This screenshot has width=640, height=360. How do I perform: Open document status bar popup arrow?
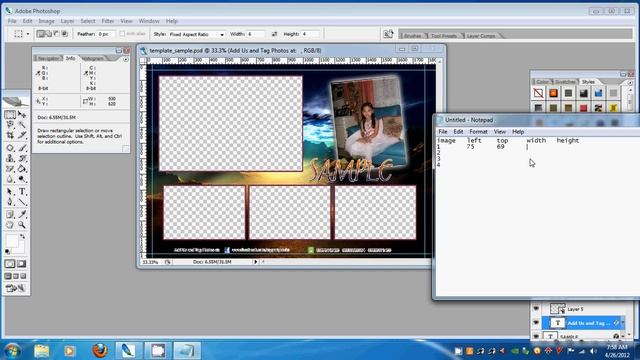pos(256,262)
